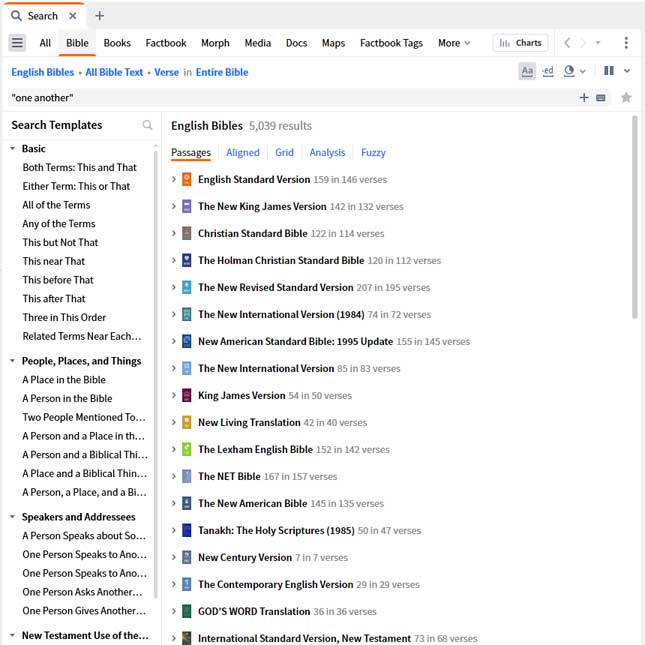Open the Fuzzy results view

(373, 153)
